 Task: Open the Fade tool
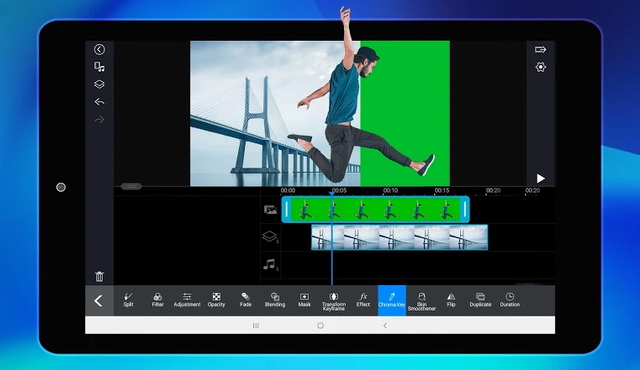245,300
